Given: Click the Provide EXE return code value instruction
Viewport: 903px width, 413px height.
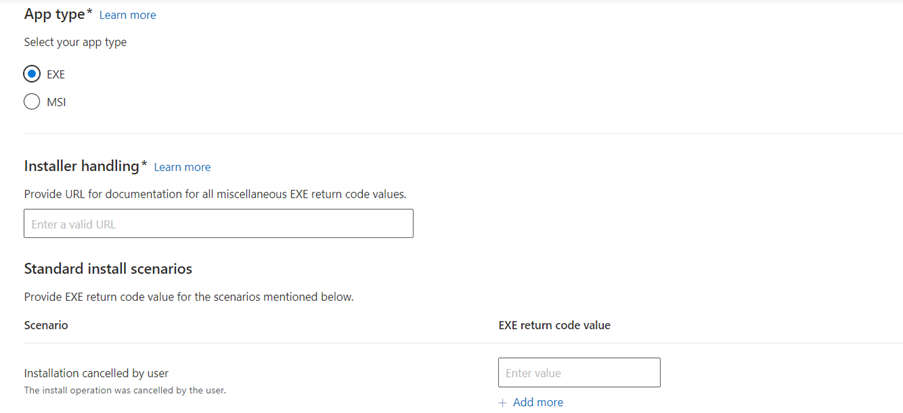Looking at the screenshot, I should point(188,297).
